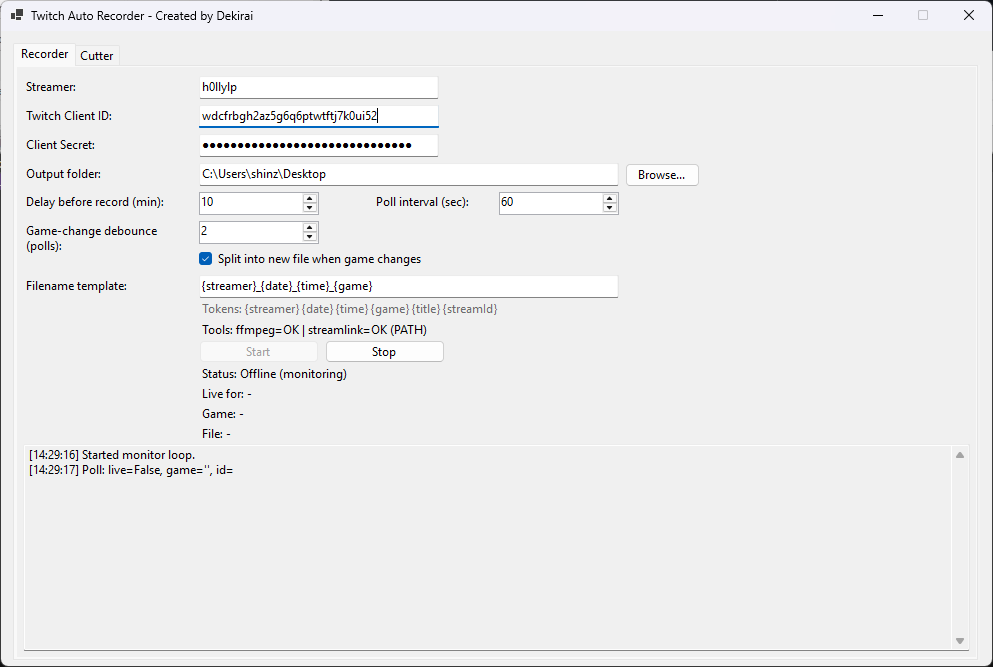993x667 pixels.
Task: Minimize the Twitch Auto Recorder window
Action: (x=878, y=15)
